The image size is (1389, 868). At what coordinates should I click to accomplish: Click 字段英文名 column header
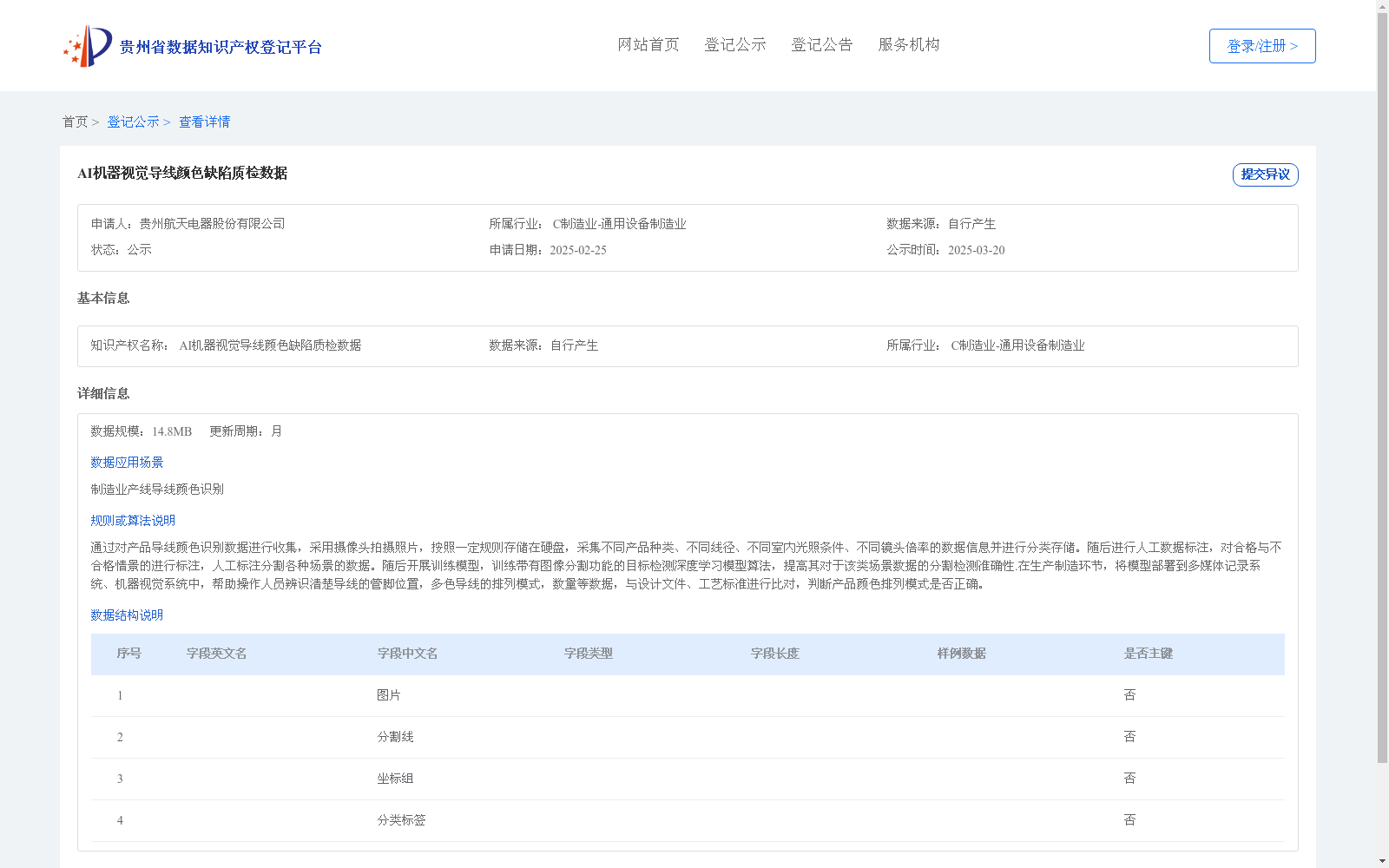click(x=217, y=654)
